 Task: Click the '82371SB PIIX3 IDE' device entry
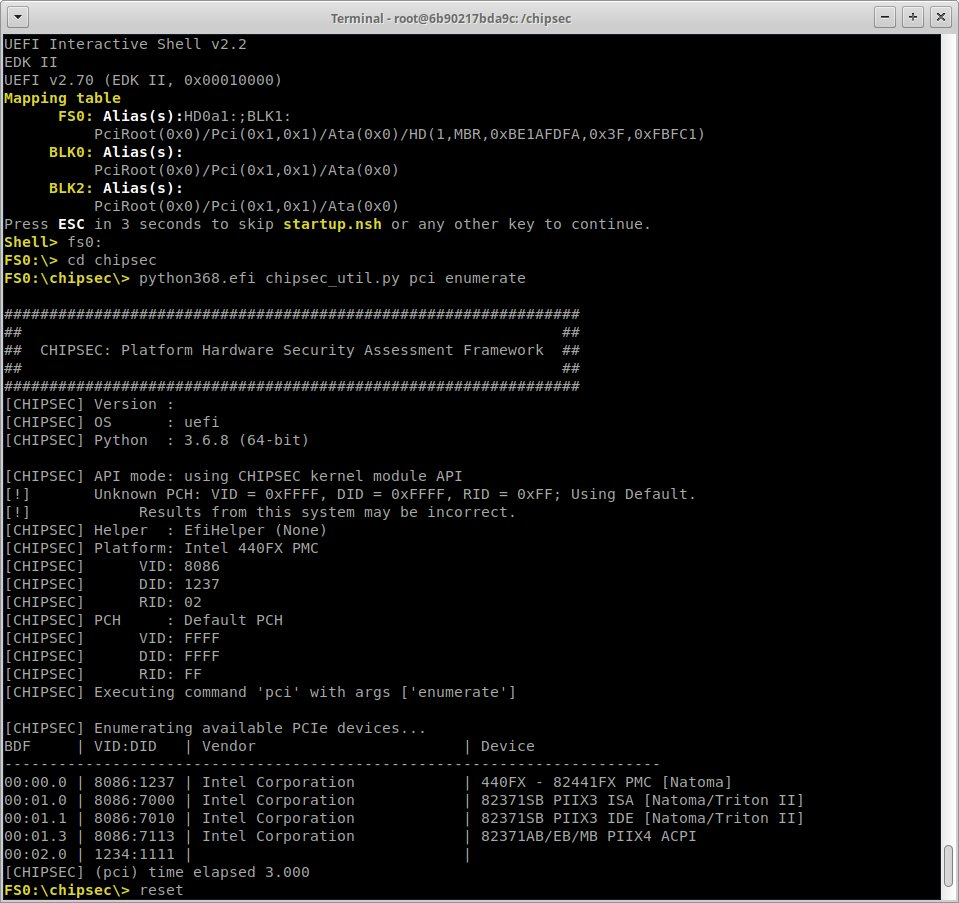[x=642, y=819]
